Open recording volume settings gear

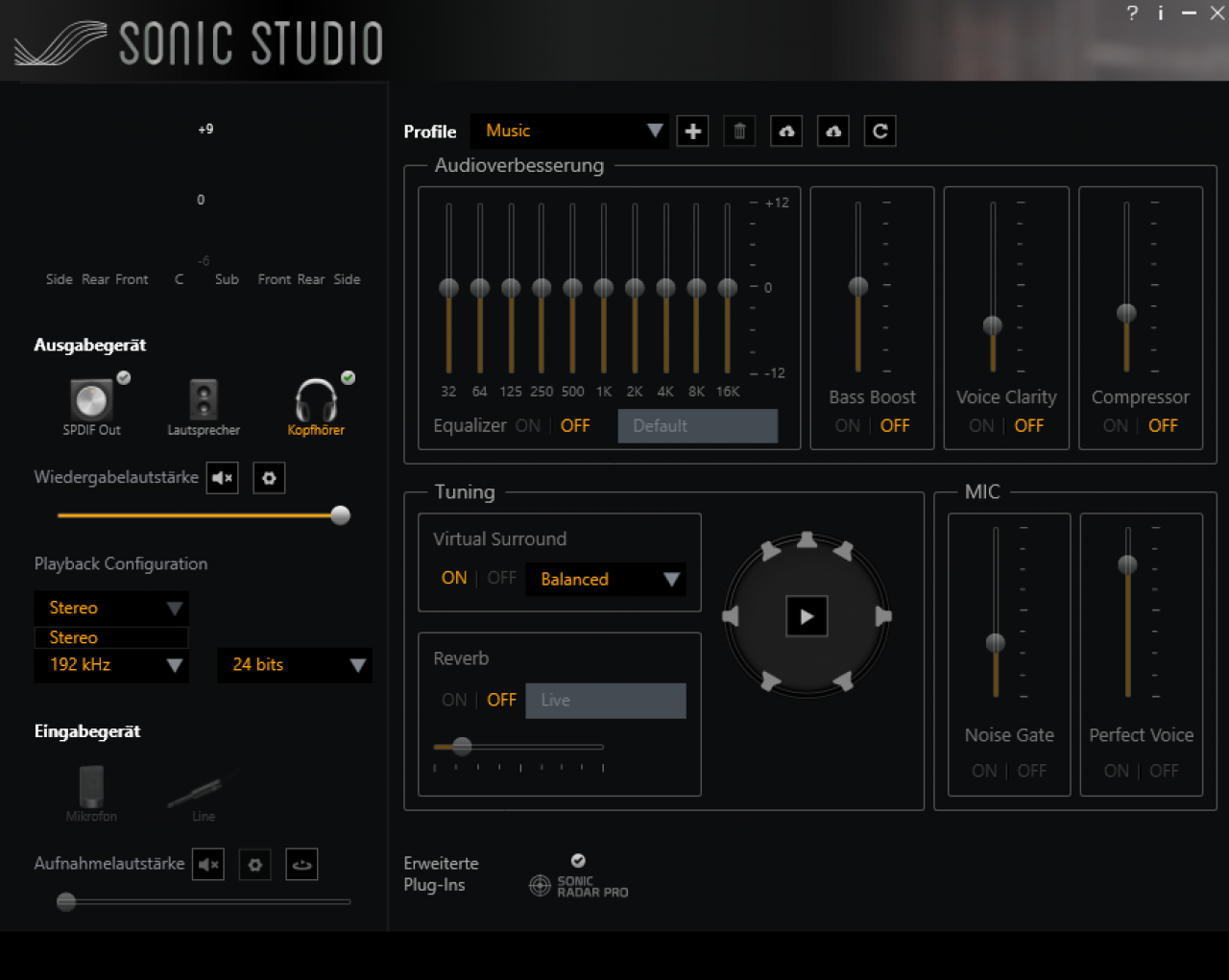(254, 865)
